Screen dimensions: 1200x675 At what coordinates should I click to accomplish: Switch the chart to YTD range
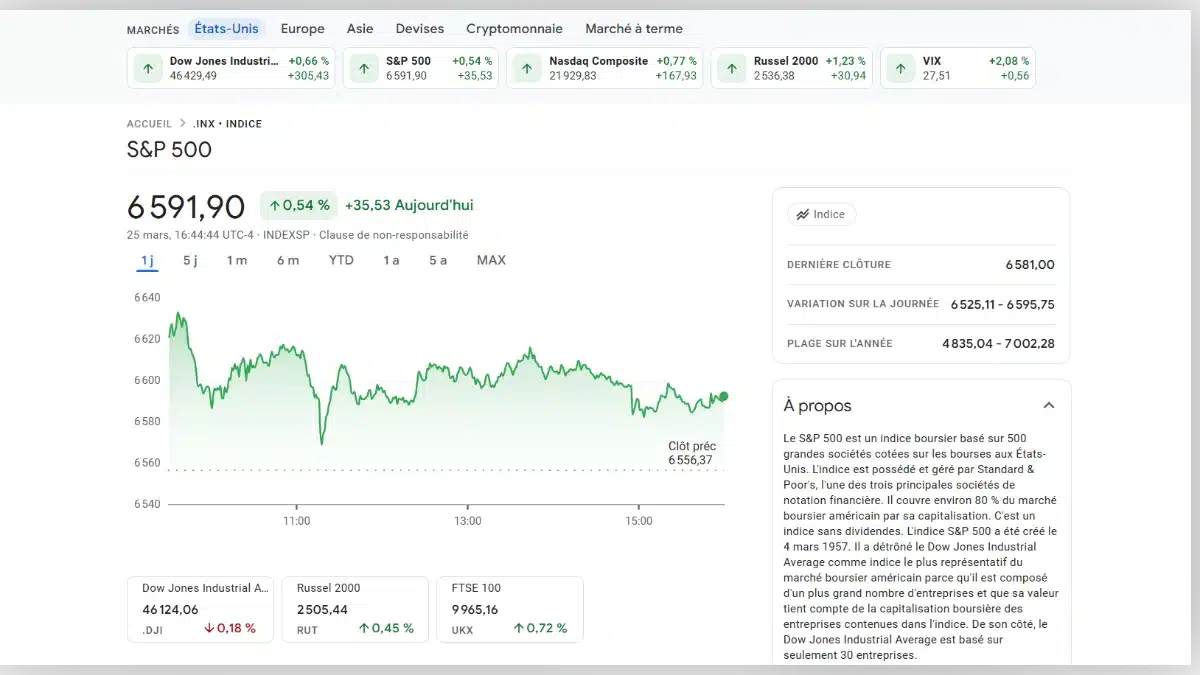(x=341, y=259)
